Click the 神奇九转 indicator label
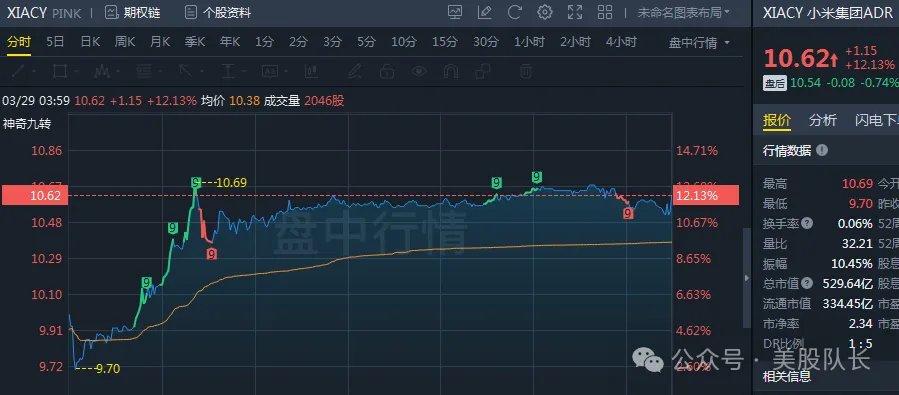This screenshot has height=395, width=899. pyautogui.click(x=27, y=124)
